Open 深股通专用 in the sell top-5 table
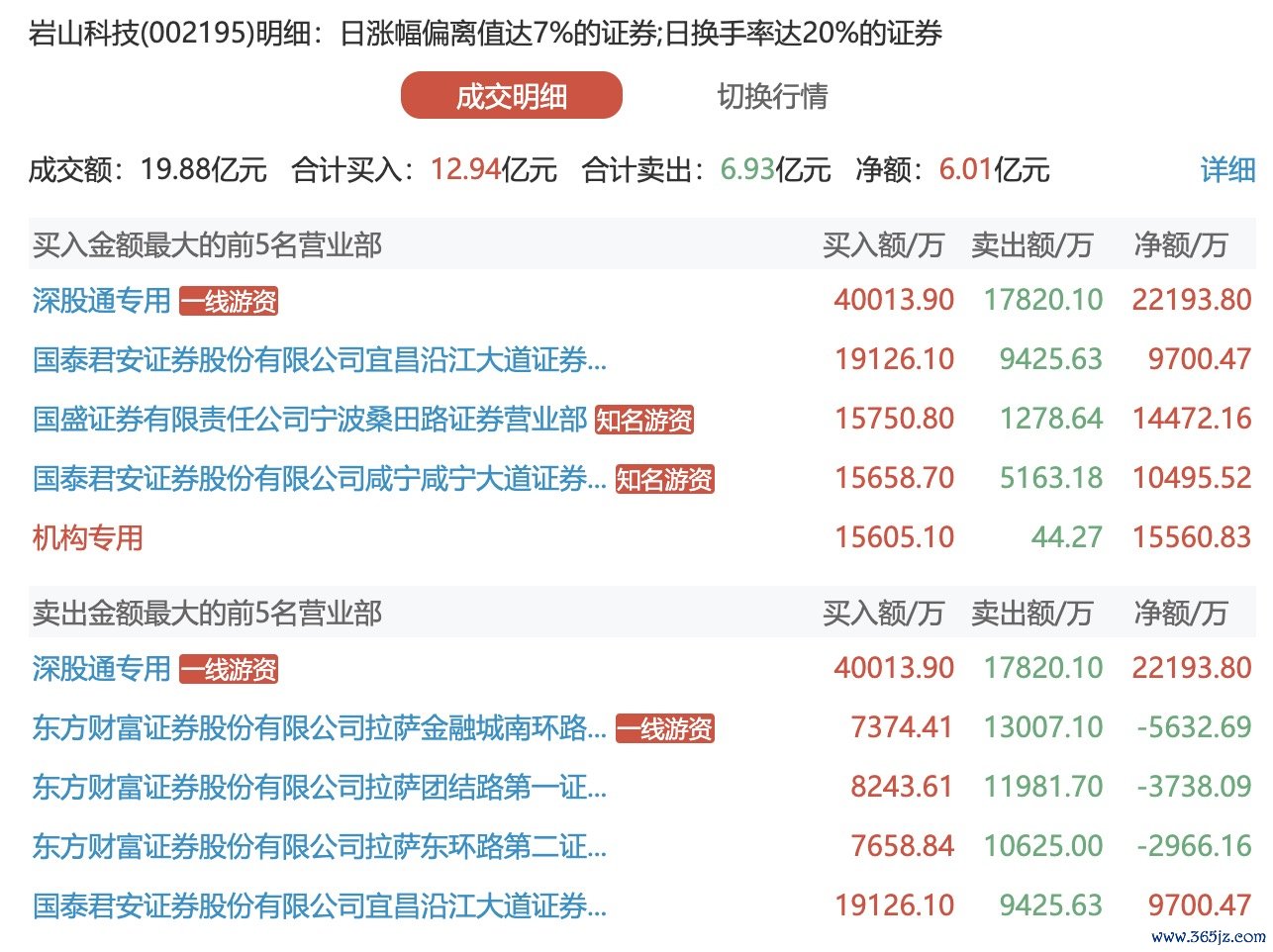1273x952 pixels. [101, 668]
